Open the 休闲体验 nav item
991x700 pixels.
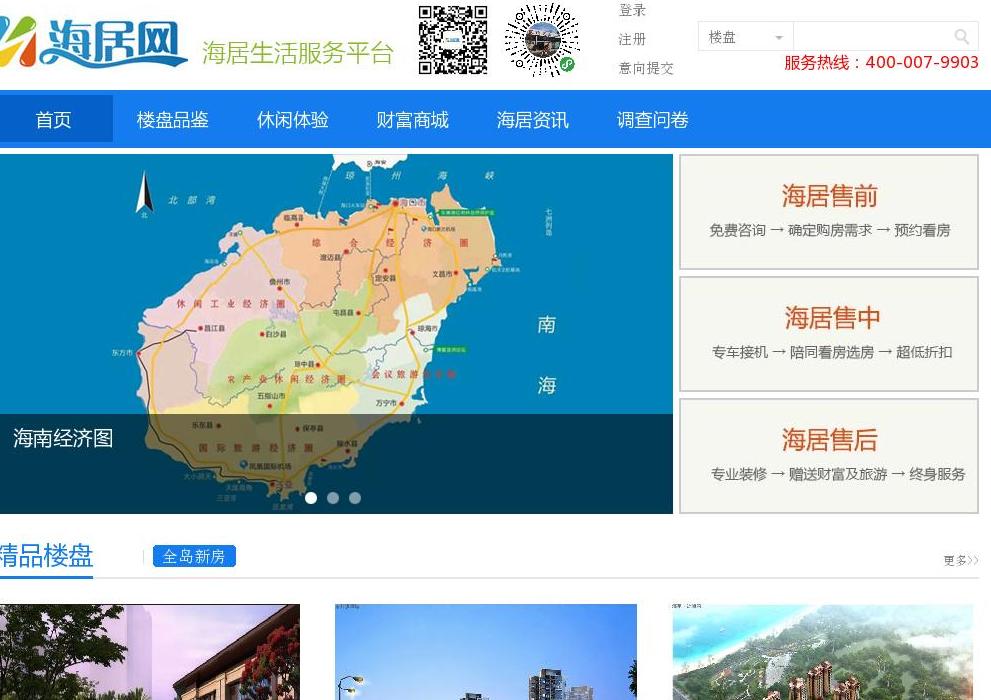pos(293,119)
